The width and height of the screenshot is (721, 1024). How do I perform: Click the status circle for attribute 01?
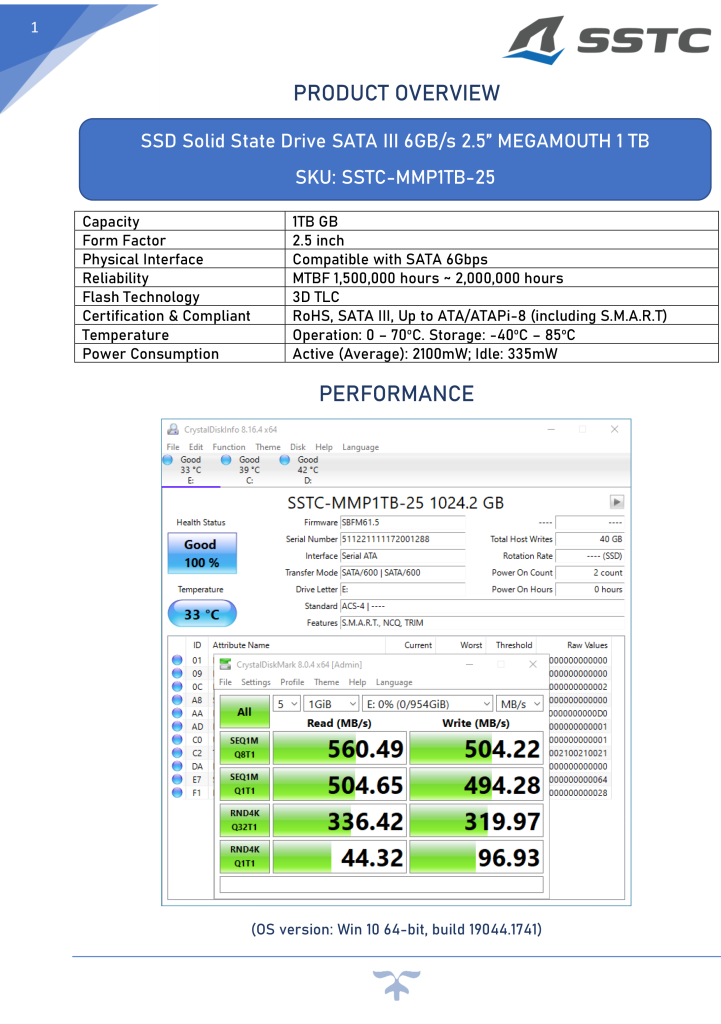tap(177, 660)
